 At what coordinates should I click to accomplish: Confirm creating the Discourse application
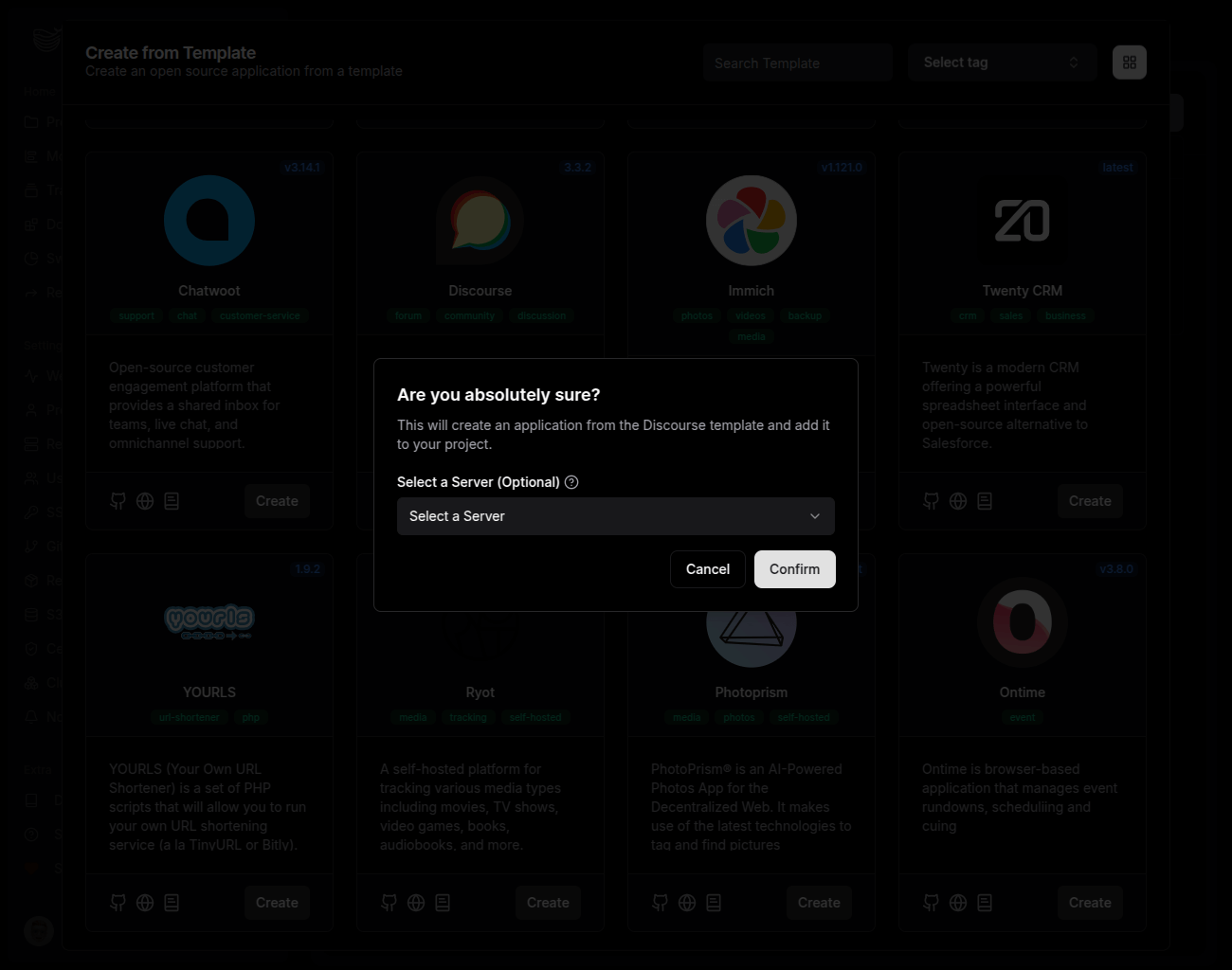(x=794, y=569)
